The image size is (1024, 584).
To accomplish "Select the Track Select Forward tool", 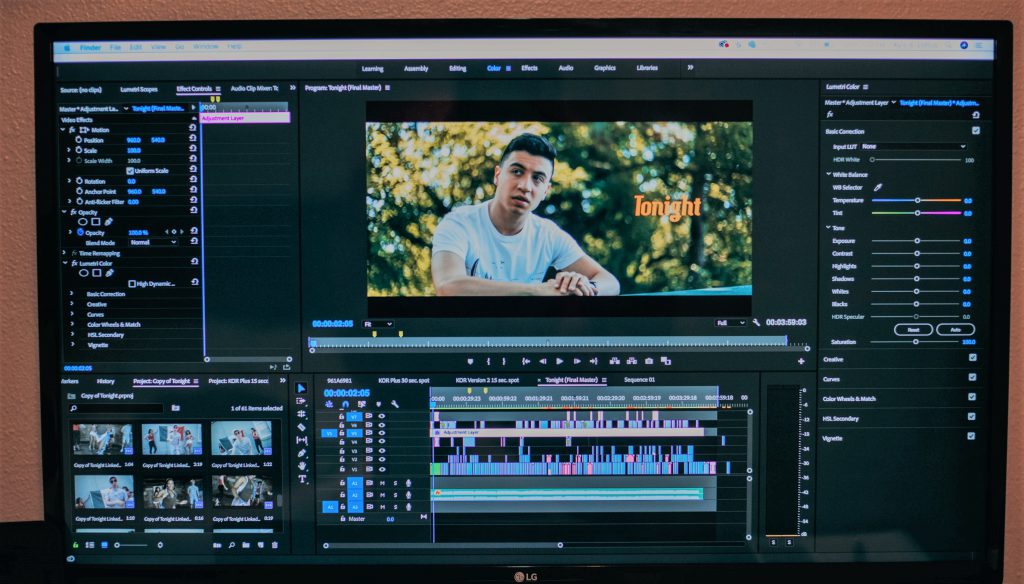I will [301, 401].
